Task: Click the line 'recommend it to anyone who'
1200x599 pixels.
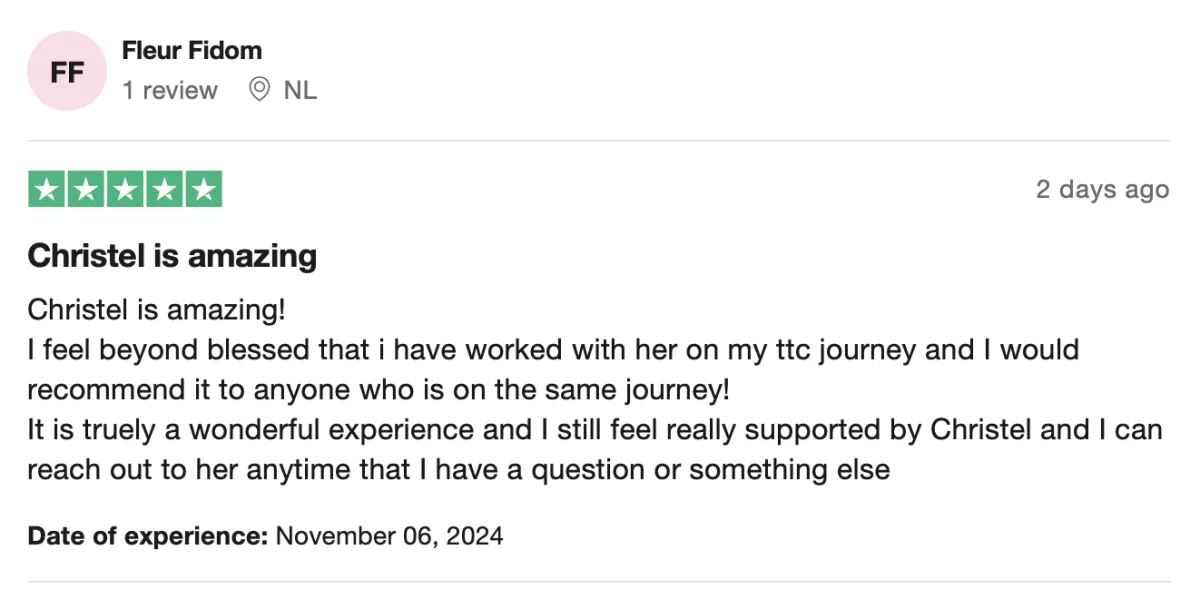Action: (x=379, y=389)
